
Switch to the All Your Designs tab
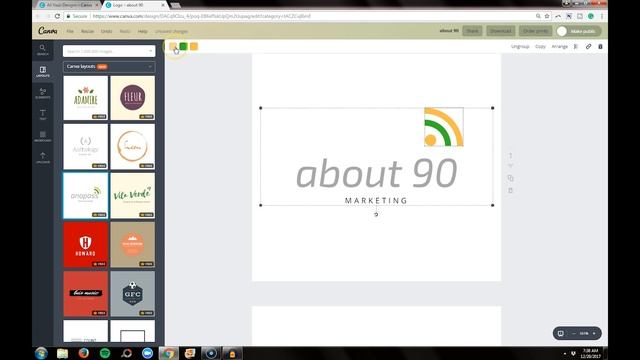pyautogui.click(x=69, y=5)
